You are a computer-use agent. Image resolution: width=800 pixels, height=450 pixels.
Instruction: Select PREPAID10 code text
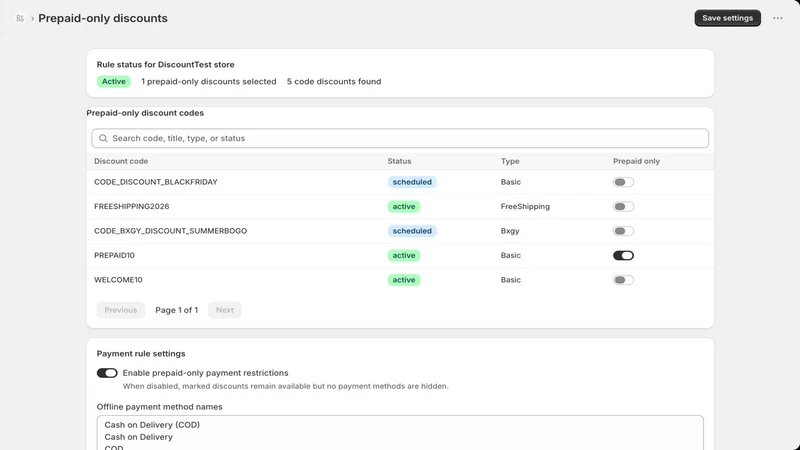tap(114, 256)
